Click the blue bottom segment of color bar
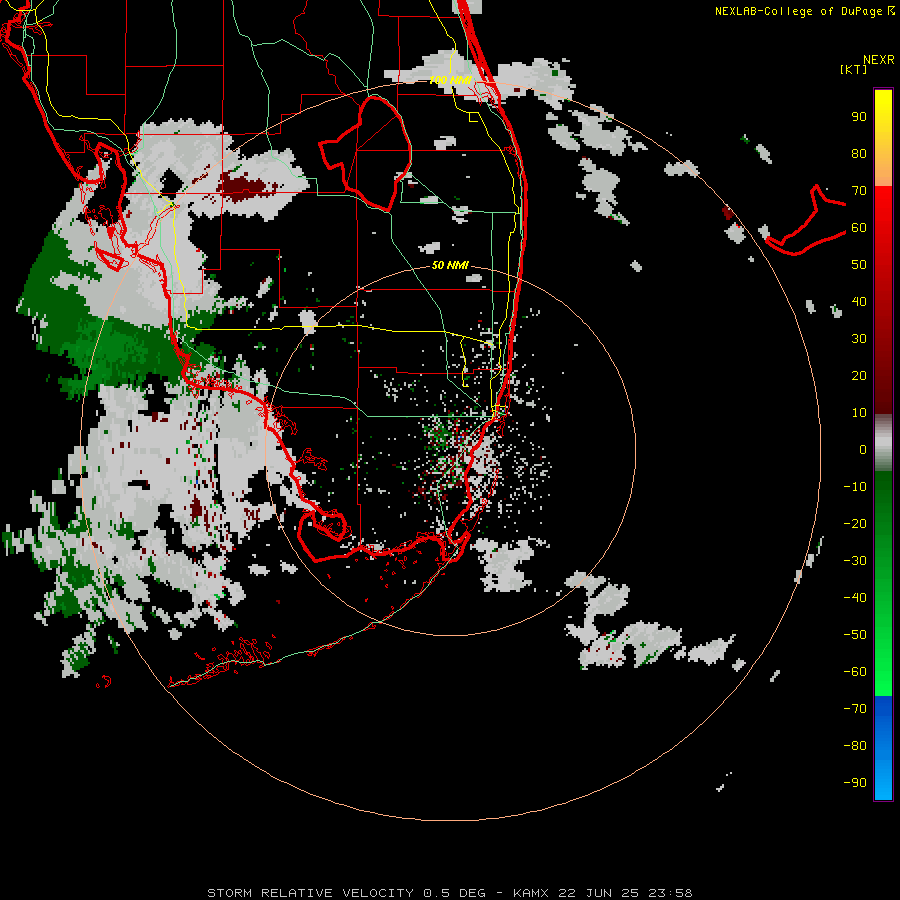Screen dimensions: 900x900 [883, 748]
